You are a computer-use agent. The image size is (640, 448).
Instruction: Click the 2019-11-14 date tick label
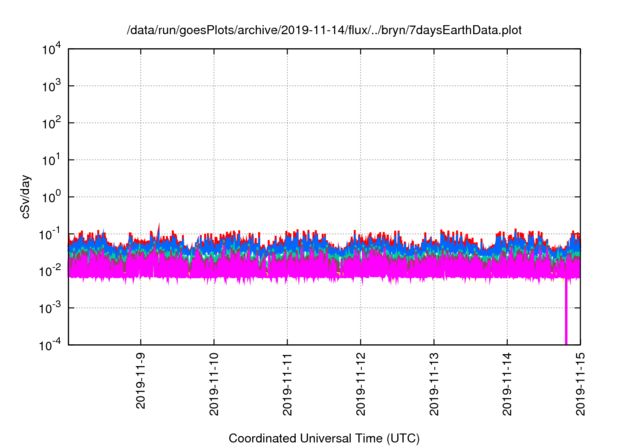(x=507, y=384)
